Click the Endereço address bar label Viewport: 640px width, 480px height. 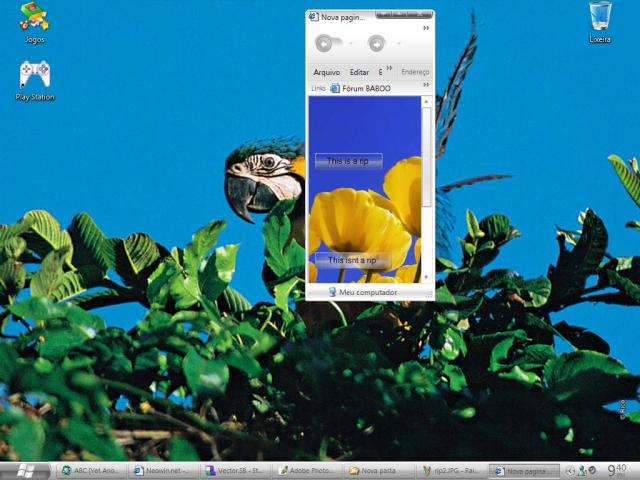pos(415,72)
